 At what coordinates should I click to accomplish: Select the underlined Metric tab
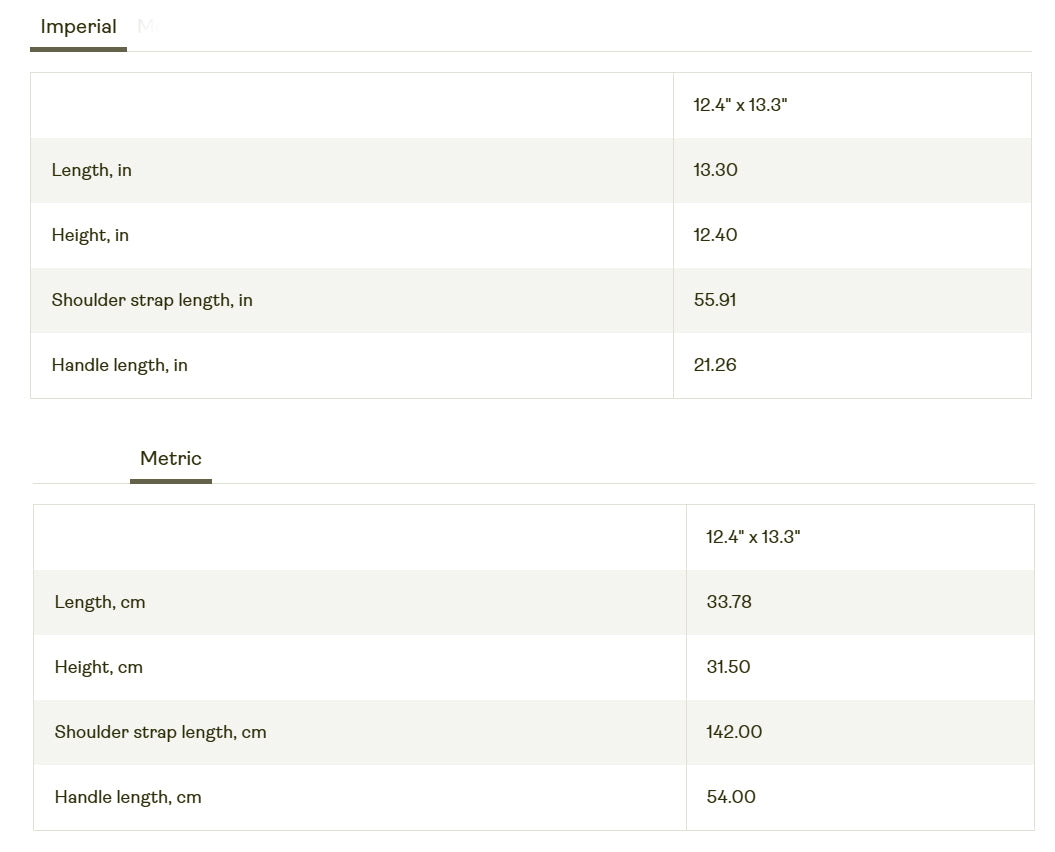click(x=171, y=459)
